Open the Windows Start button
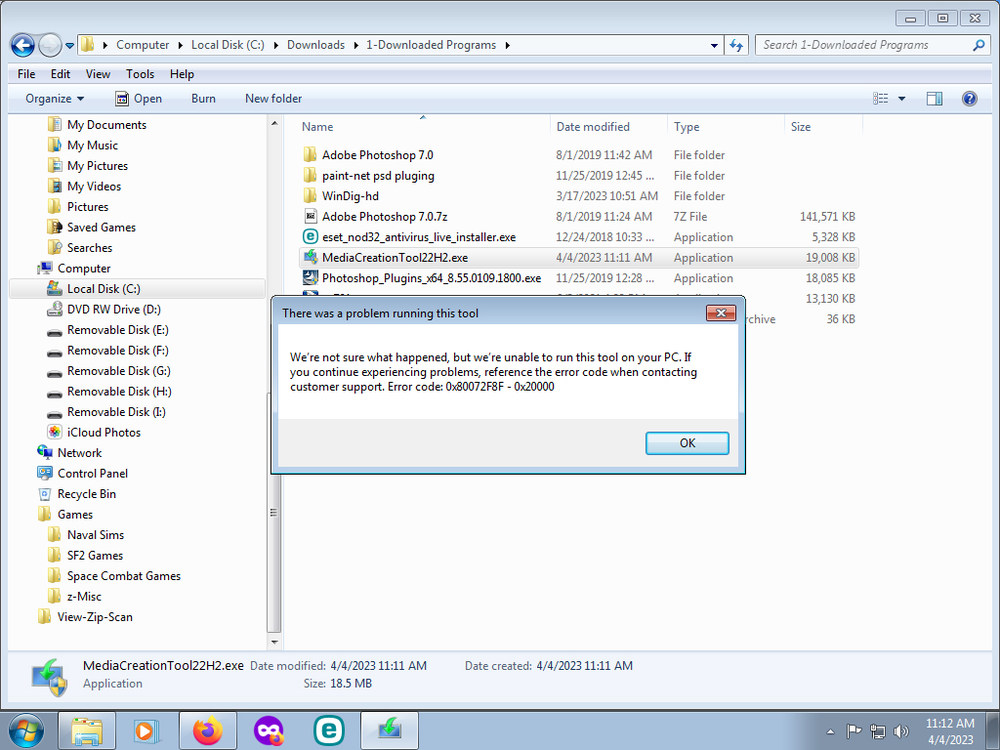The image size is (1000, 750). coord(26,730)
